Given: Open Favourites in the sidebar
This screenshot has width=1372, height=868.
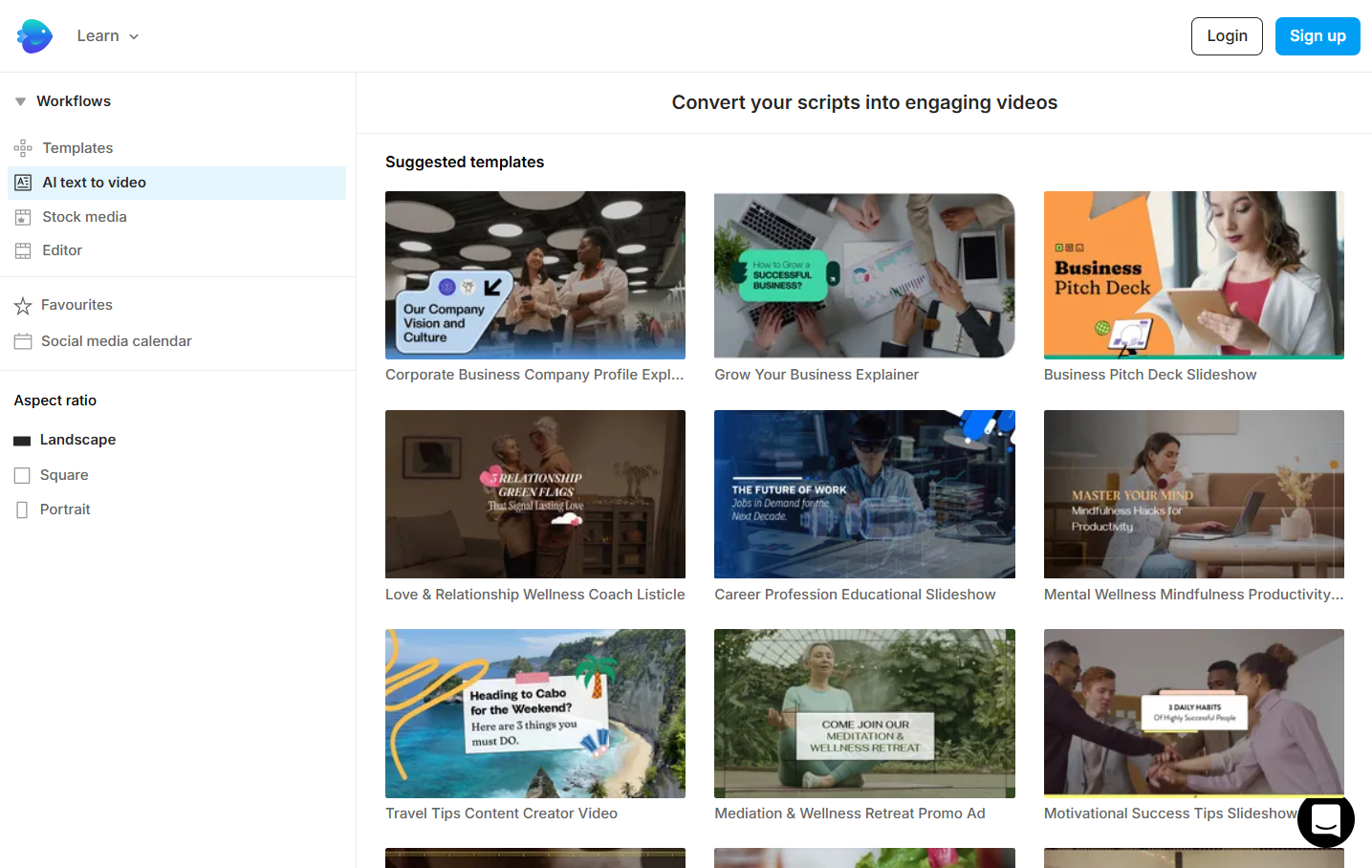Looking at the screenshot, I should pos(76,305).
